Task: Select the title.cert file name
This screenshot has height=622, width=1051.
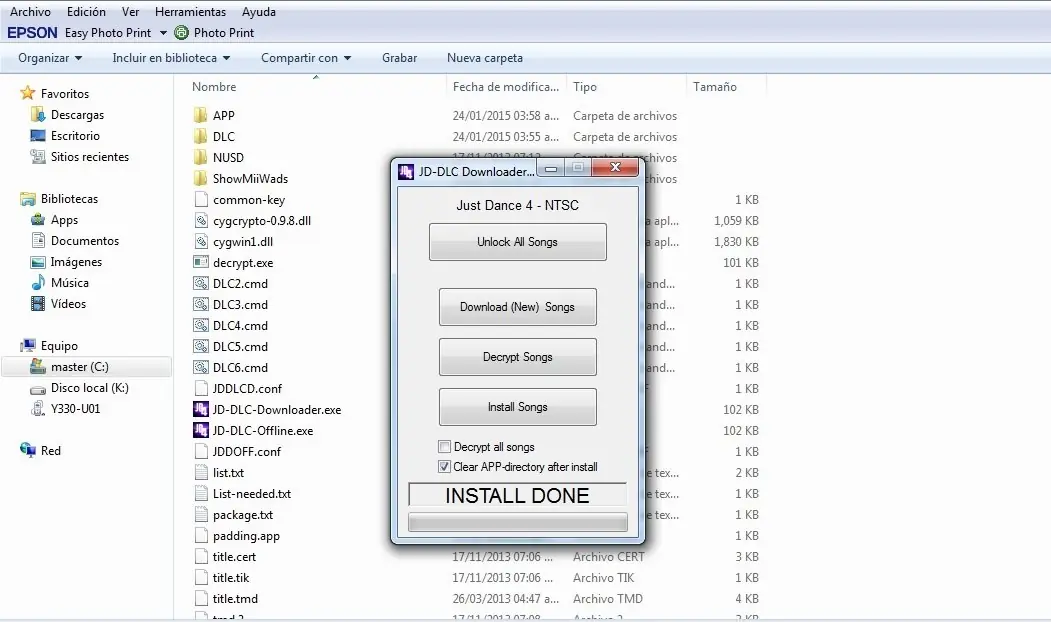Action: (235, 556)
